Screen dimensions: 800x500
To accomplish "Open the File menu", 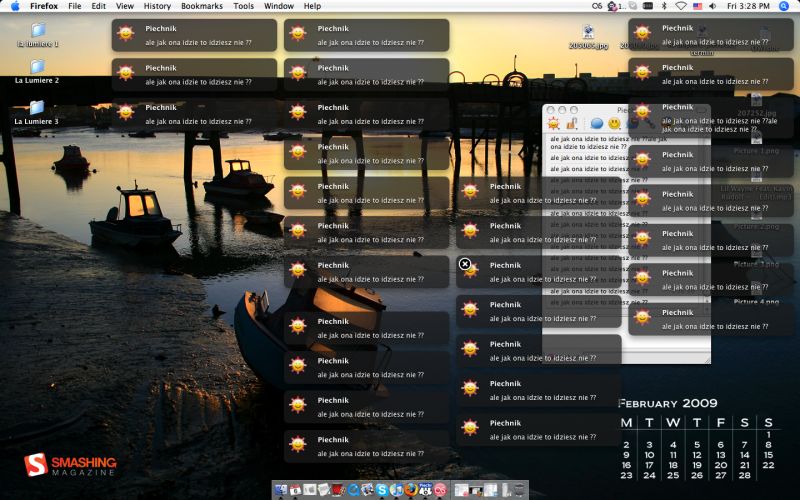I will click(x=74, y=6).
